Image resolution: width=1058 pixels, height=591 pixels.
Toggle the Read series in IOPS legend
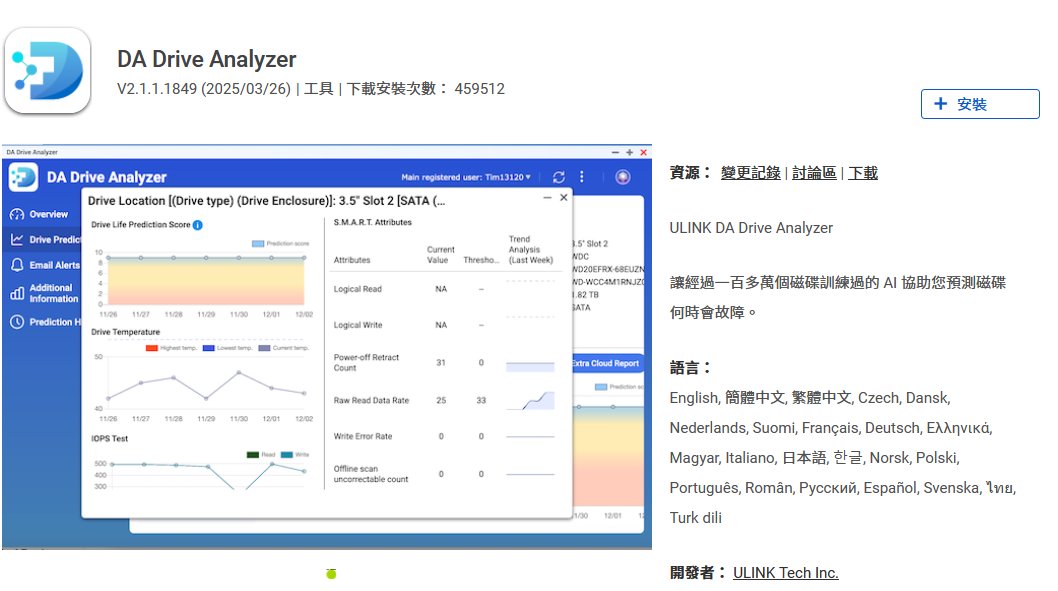[x=259, y=454]
